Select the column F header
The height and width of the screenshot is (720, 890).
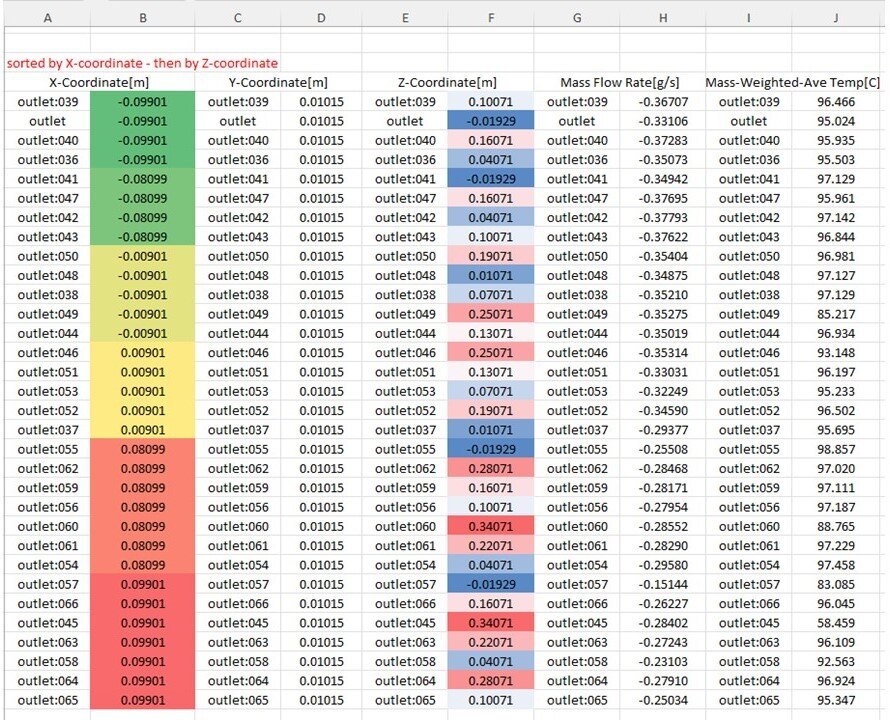point(491,17)
